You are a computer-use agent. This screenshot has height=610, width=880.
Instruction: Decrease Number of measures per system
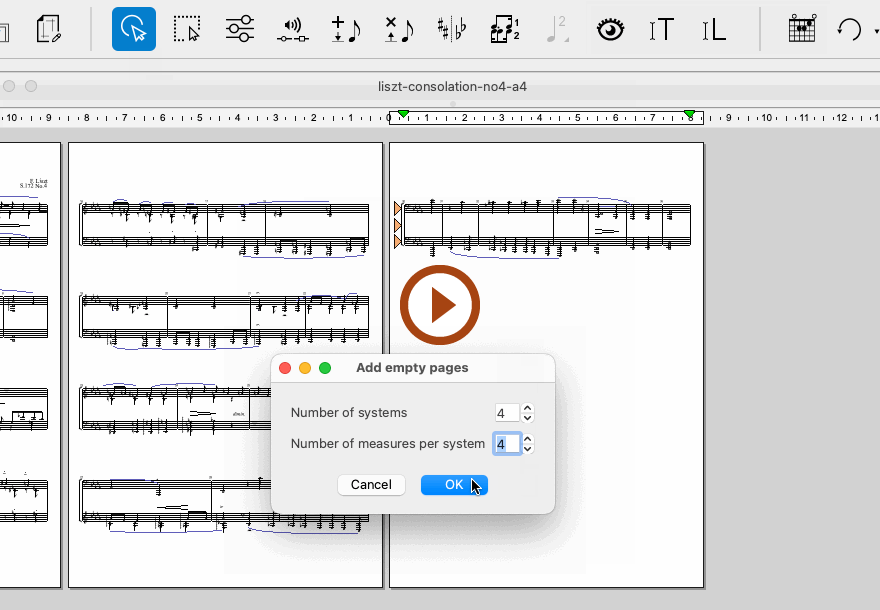[527, 449]
